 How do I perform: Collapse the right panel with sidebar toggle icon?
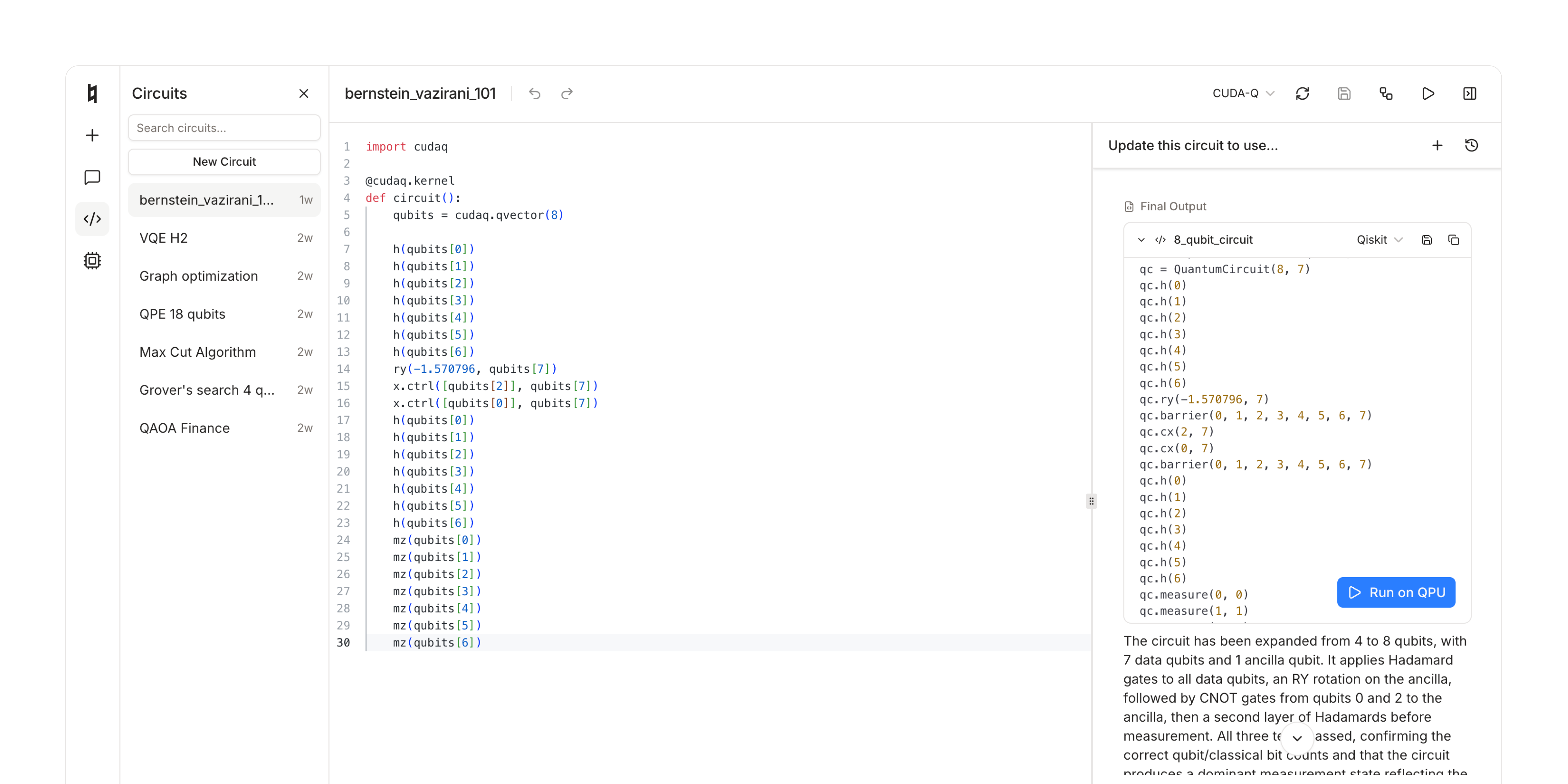1470,93
